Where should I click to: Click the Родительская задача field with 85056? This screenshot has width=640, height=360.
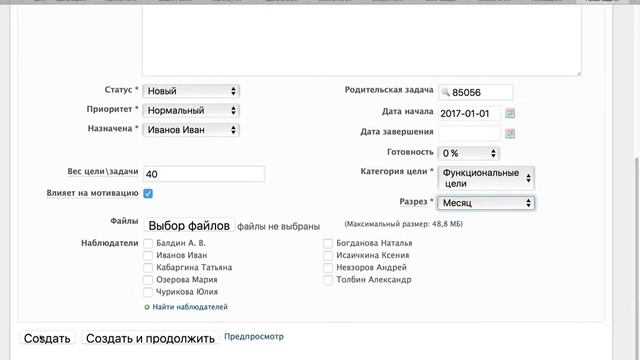click(476, 92)
